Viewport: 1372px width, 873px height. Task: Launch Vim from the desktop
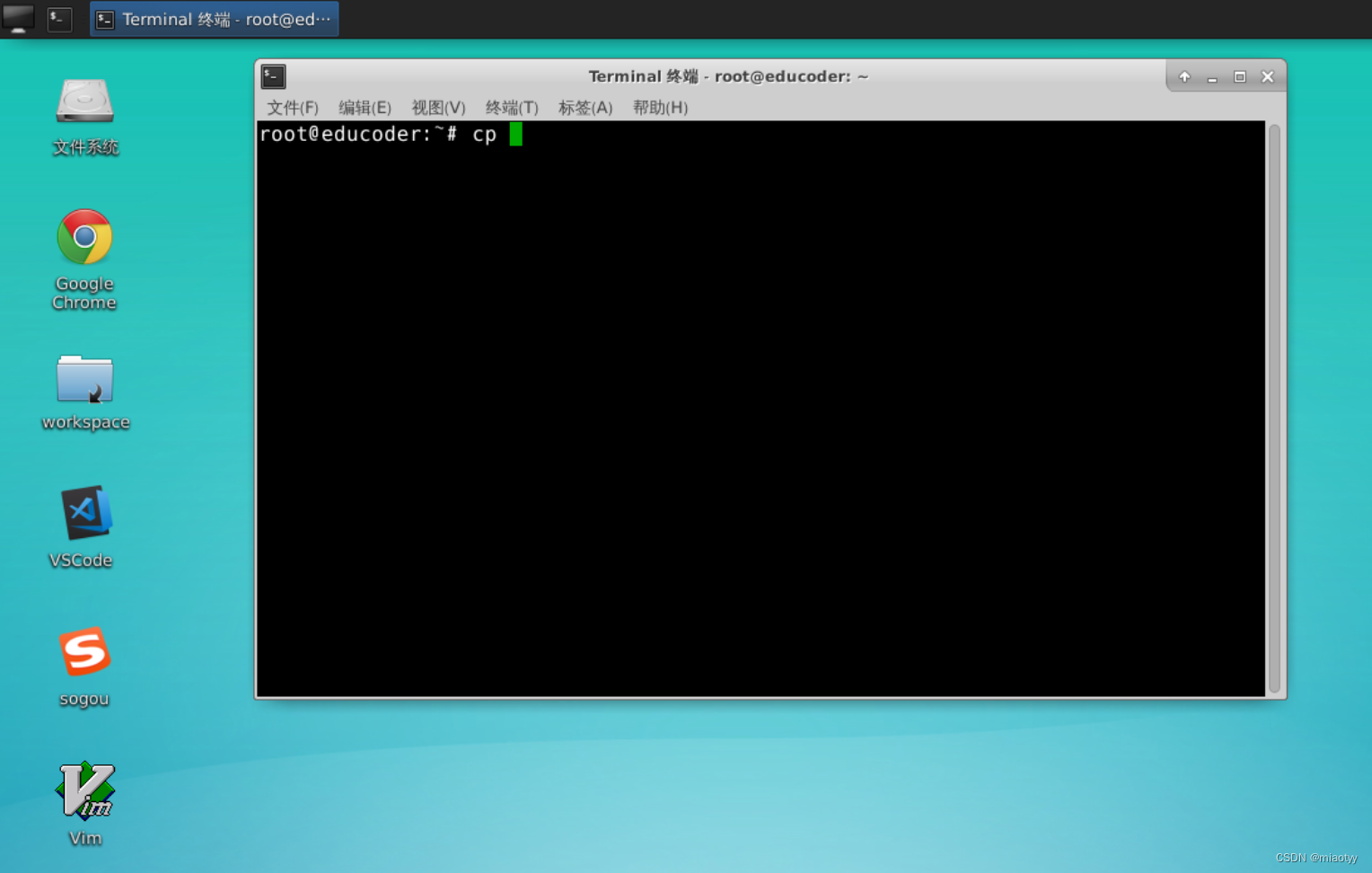tap(85, 804)
